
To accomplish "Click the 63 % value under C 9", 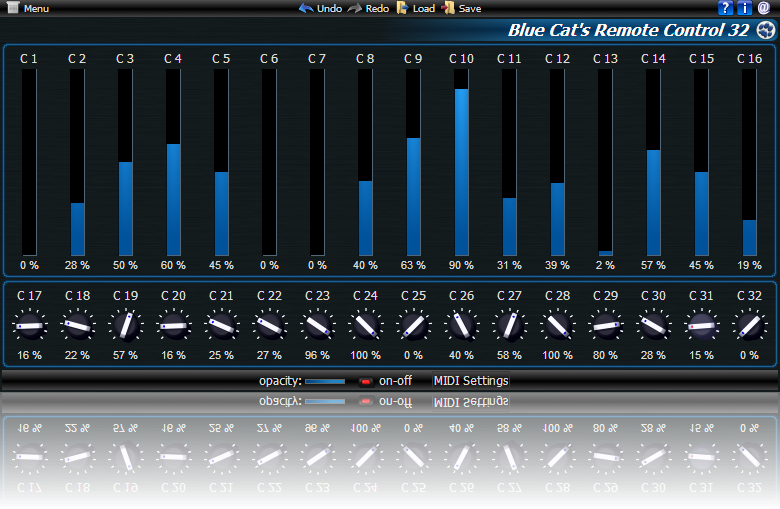I will (413, 265).
